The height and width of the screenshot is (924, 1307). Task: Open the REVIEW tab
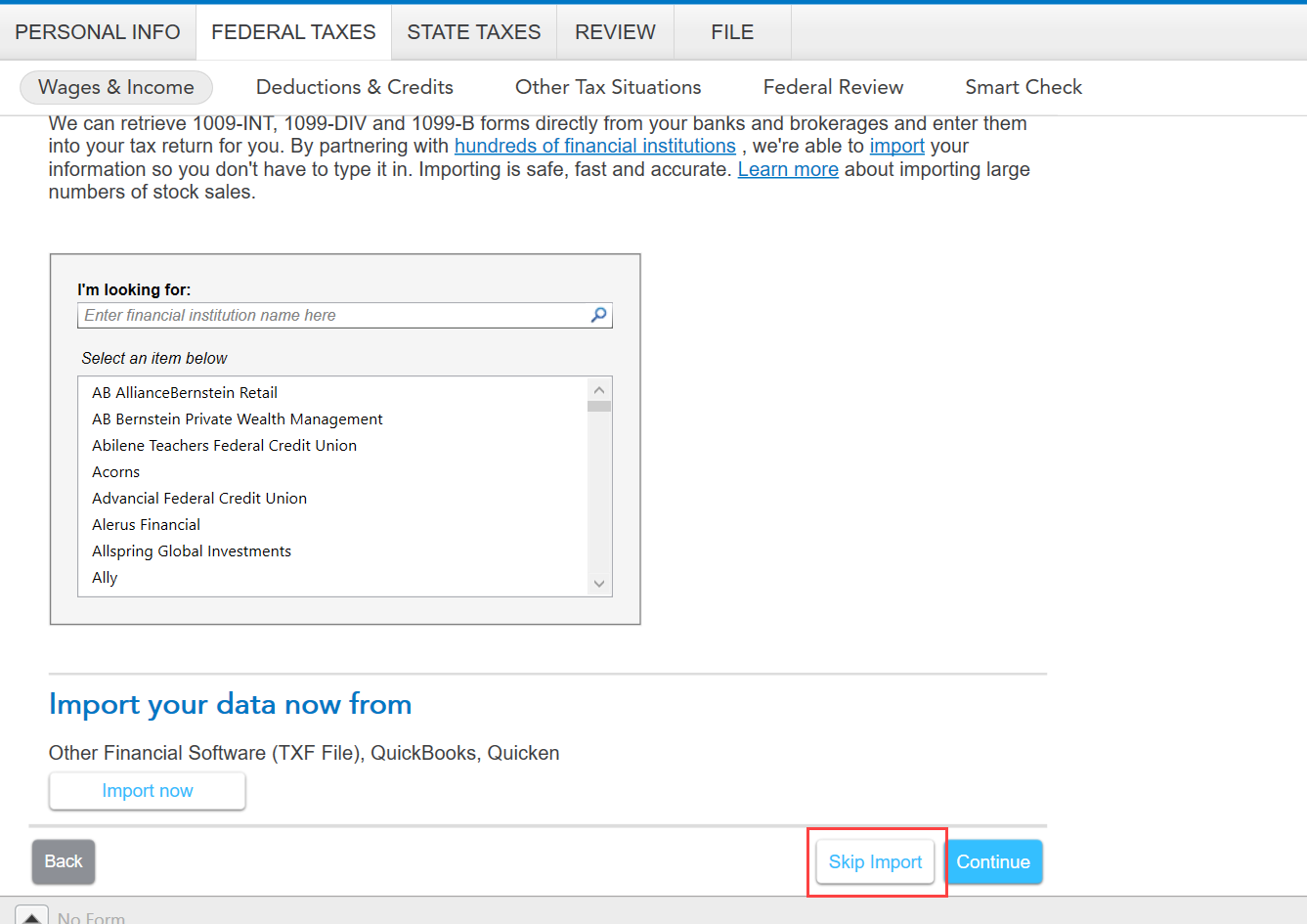[x=615, y=32]
